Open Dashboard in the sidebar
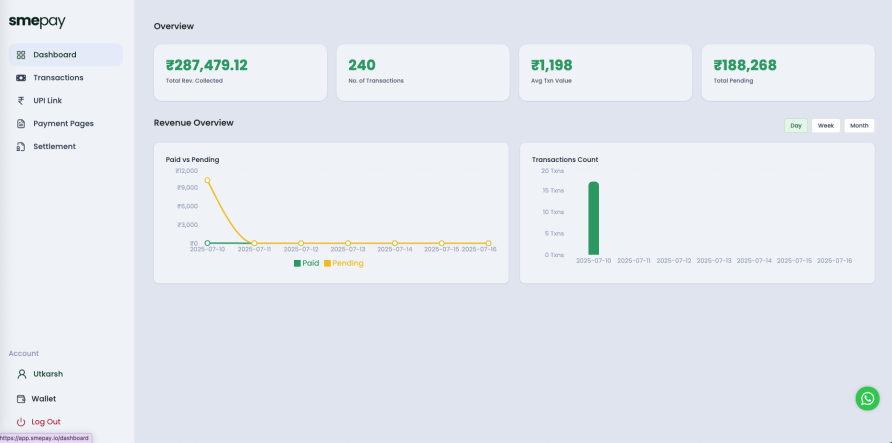Screen dimensions: 892x443 click(x=65, y=55)
